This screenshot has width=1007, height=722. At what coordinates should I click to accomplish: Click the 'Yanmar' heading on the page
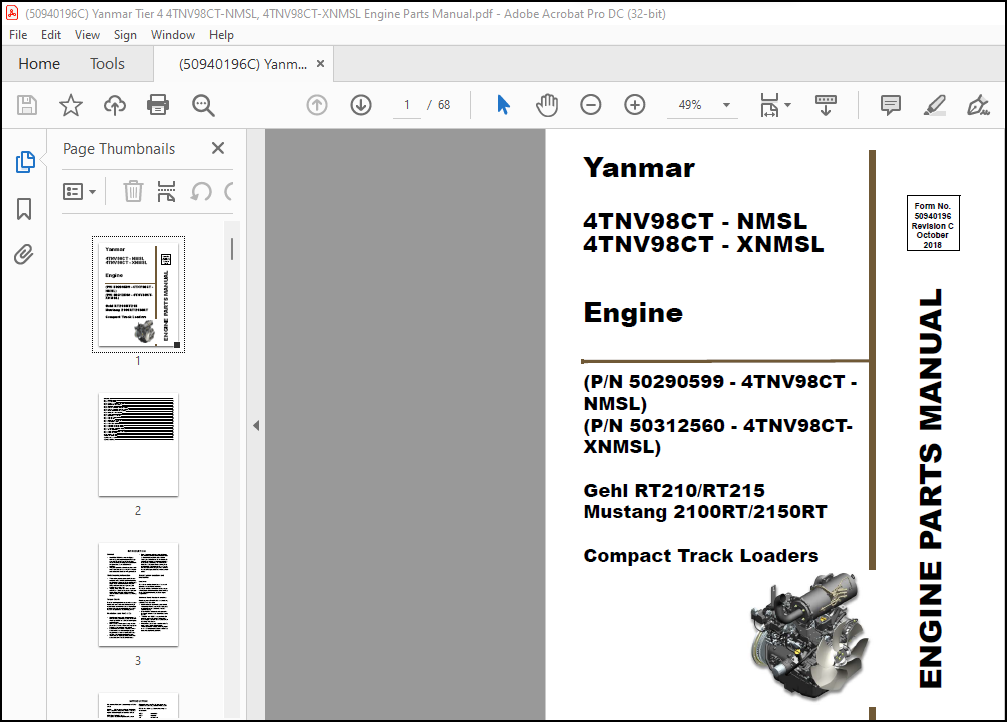pos(639,168)
